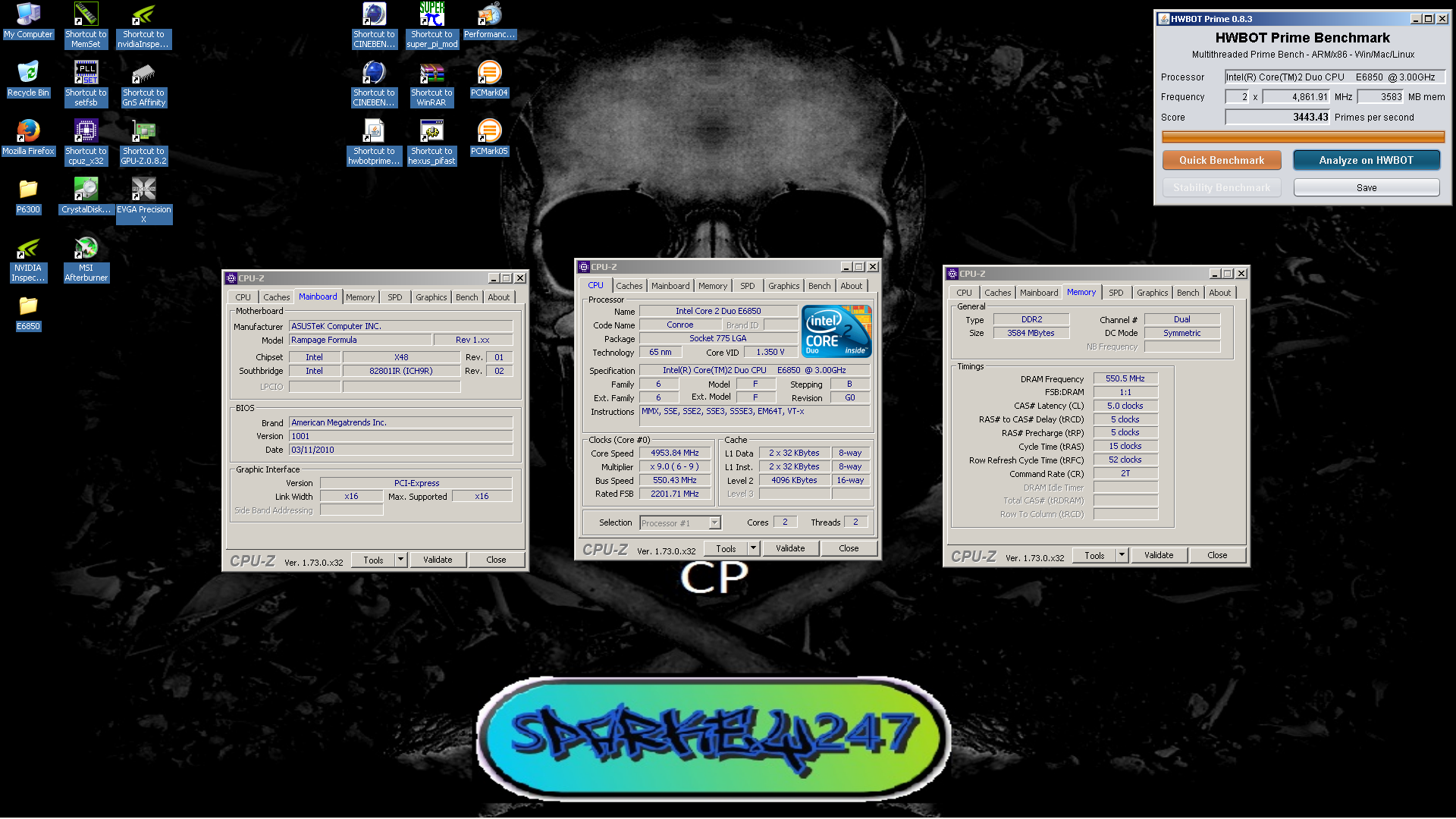Click Memory tab in center CPU-Z window
Image resolution: width=1456 pixels, height=819 pixels.
pyautogui.click(x=712, y=286)
